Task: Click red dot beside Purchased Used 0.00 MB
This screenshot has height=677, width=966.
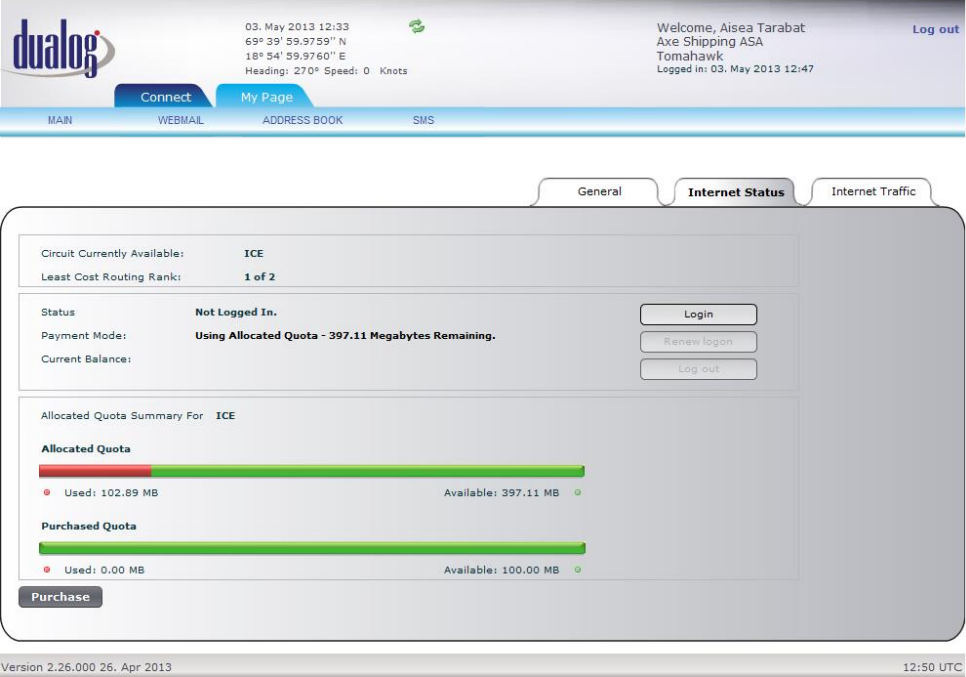Action: click(47, 570)
